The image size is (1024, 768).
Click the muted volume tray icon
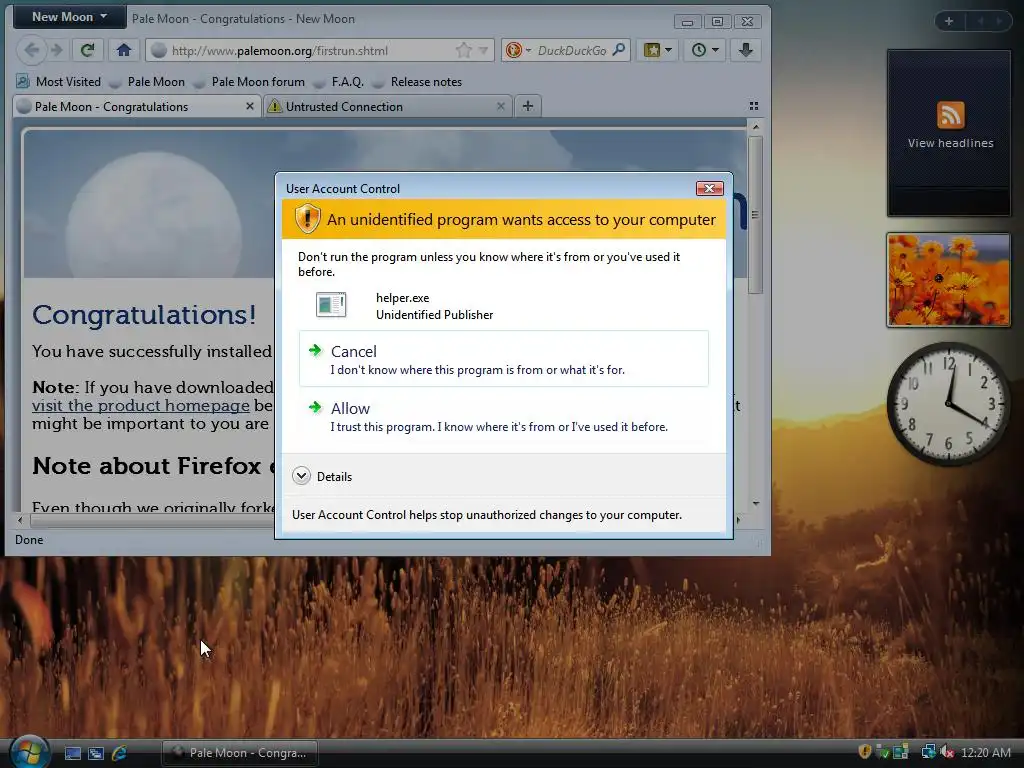click(946, 752)
